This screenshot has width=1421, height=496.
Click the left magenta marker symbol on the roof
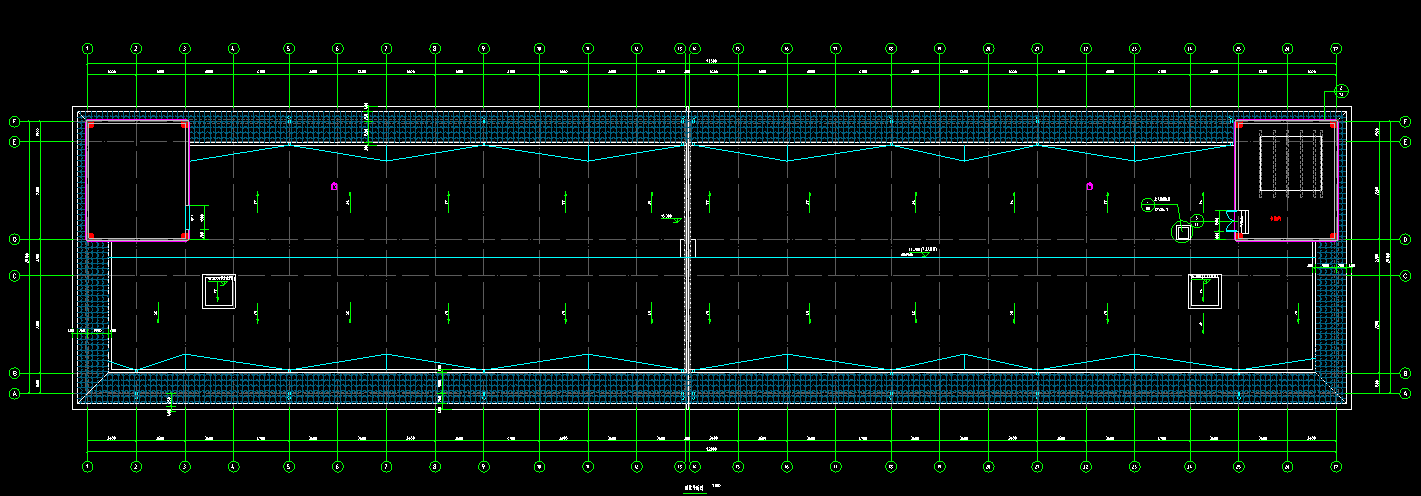(x=335, y=185)
